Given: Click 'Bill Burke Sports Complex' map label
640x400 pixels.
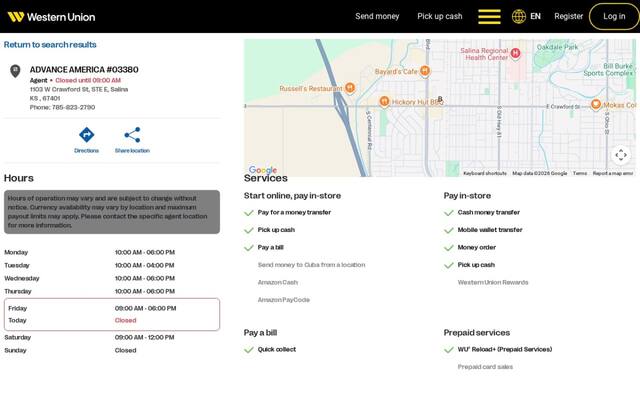Looking at the screenshot, I should pyautogui.click(x=608, y=69).
